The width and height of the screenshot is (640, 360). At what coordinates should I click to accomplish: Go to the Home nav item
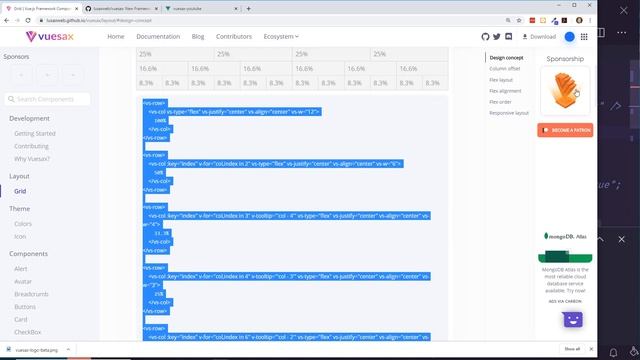[x=116, y=36]
